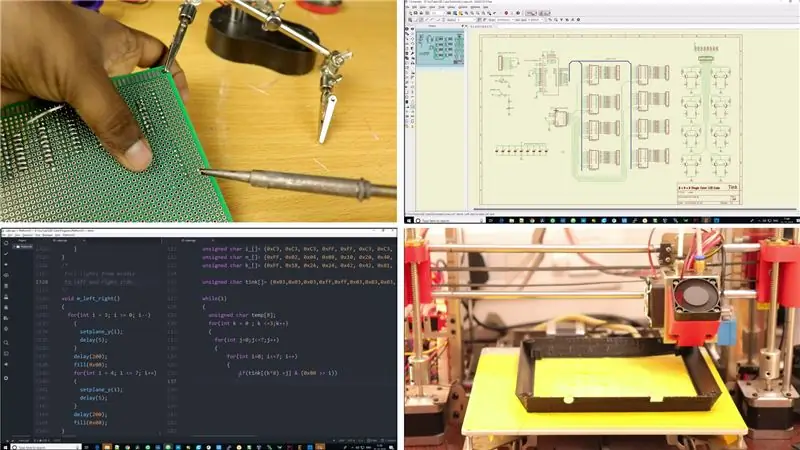Click the Windows search box below the schematic
Screen dimensions: 800x450
point(450,220)
